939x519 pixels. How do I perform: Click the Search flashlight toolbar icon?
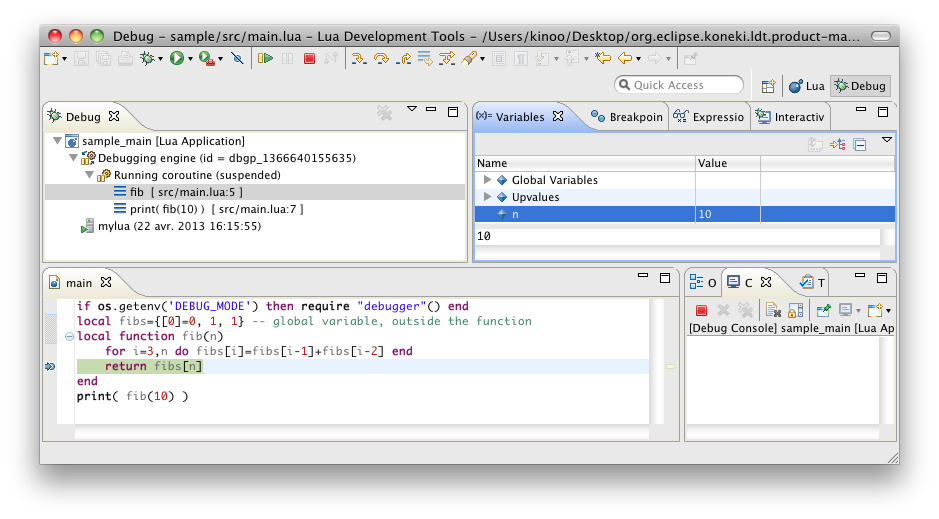[x=470, y=59]
